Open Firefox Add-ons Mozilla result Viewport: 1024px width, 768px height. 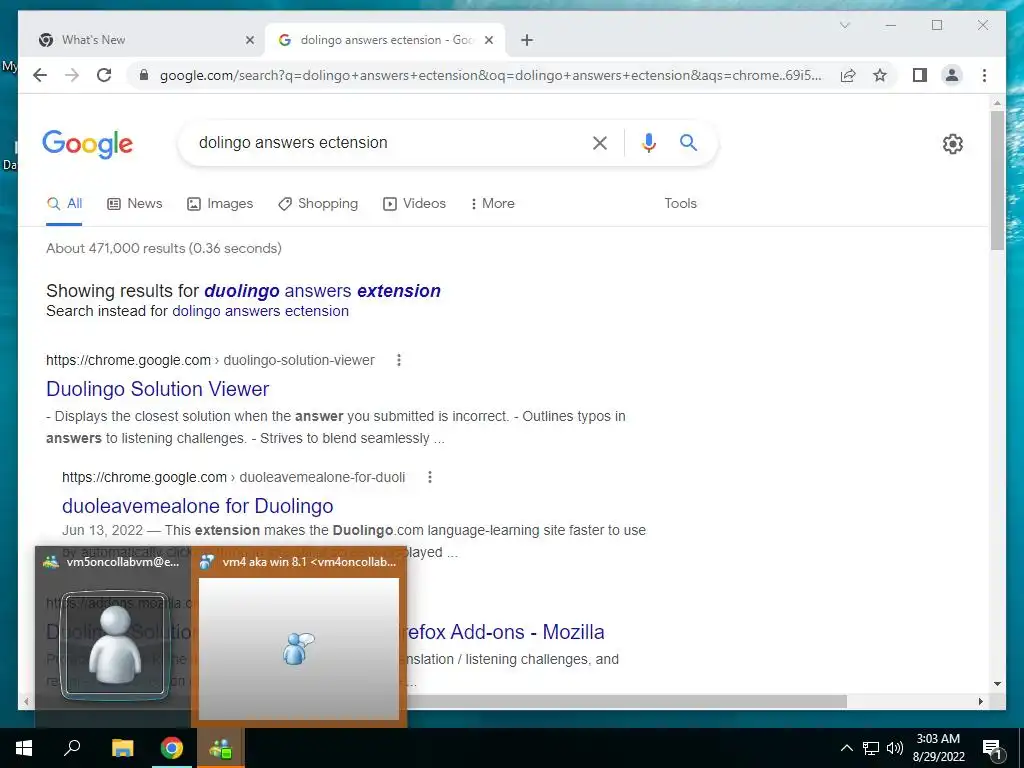[506, 632]
